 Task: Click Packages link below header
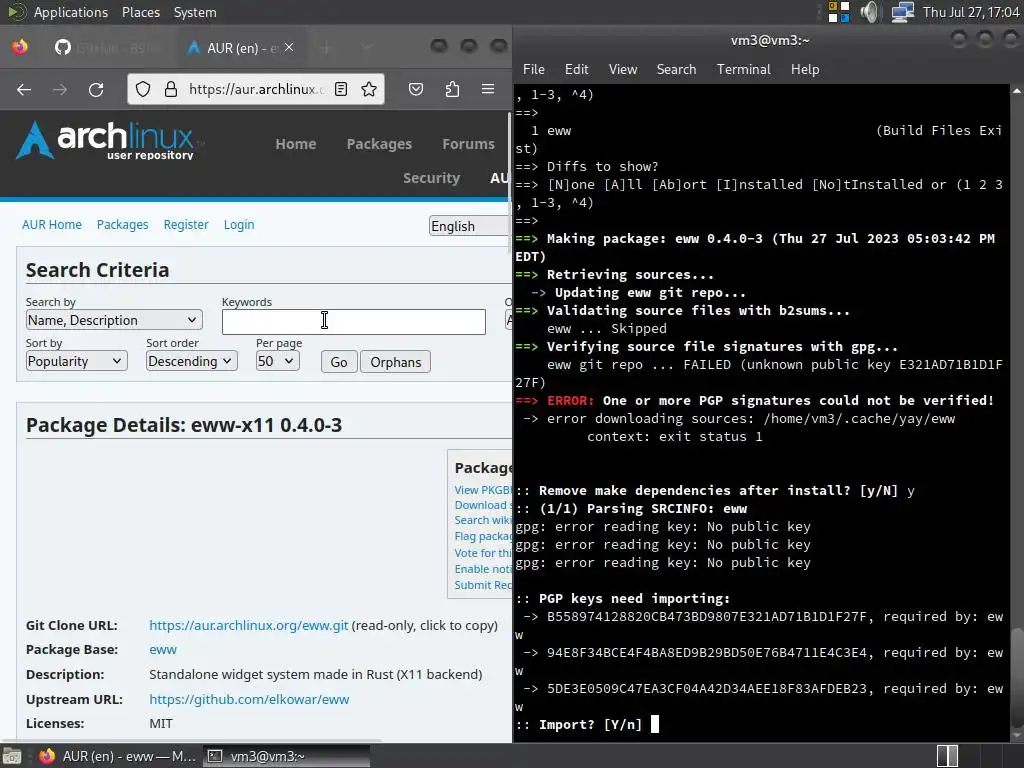click(x=122, y=225)
